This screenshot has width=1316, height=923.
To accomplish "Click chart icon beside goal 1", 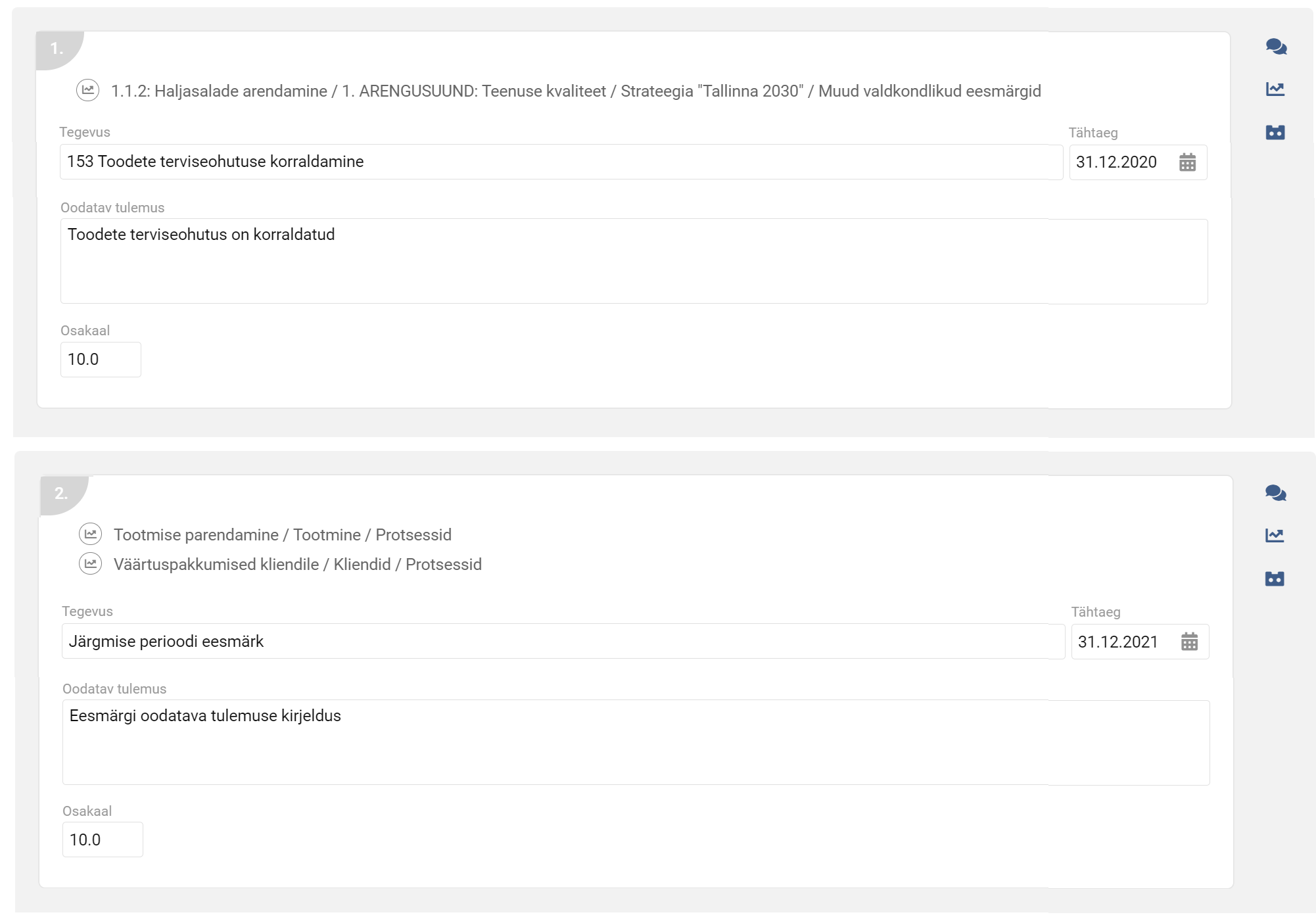I will 1275,89.
